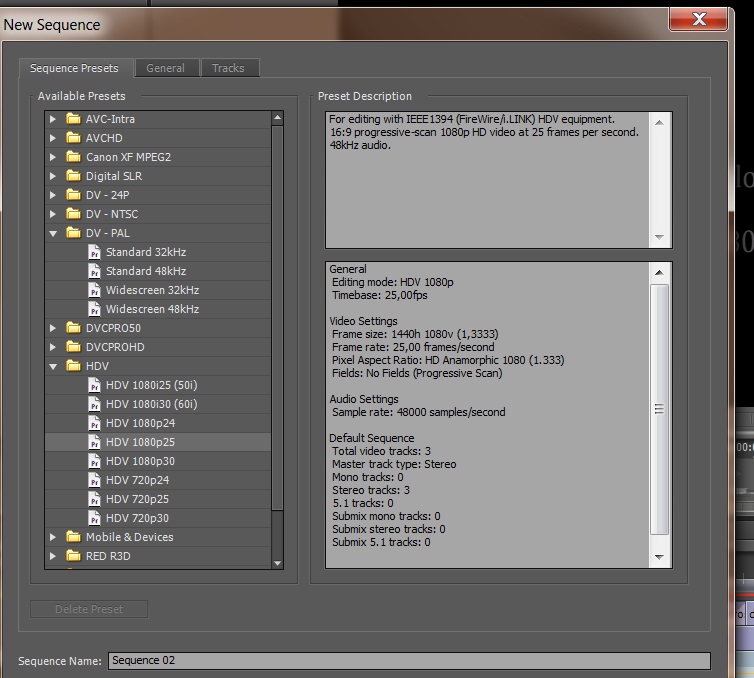Screen dimensions: 754x678
Task: Click the HDV 1080p30 preset icon
Action: pyautogui.click(x=94, y=461)
